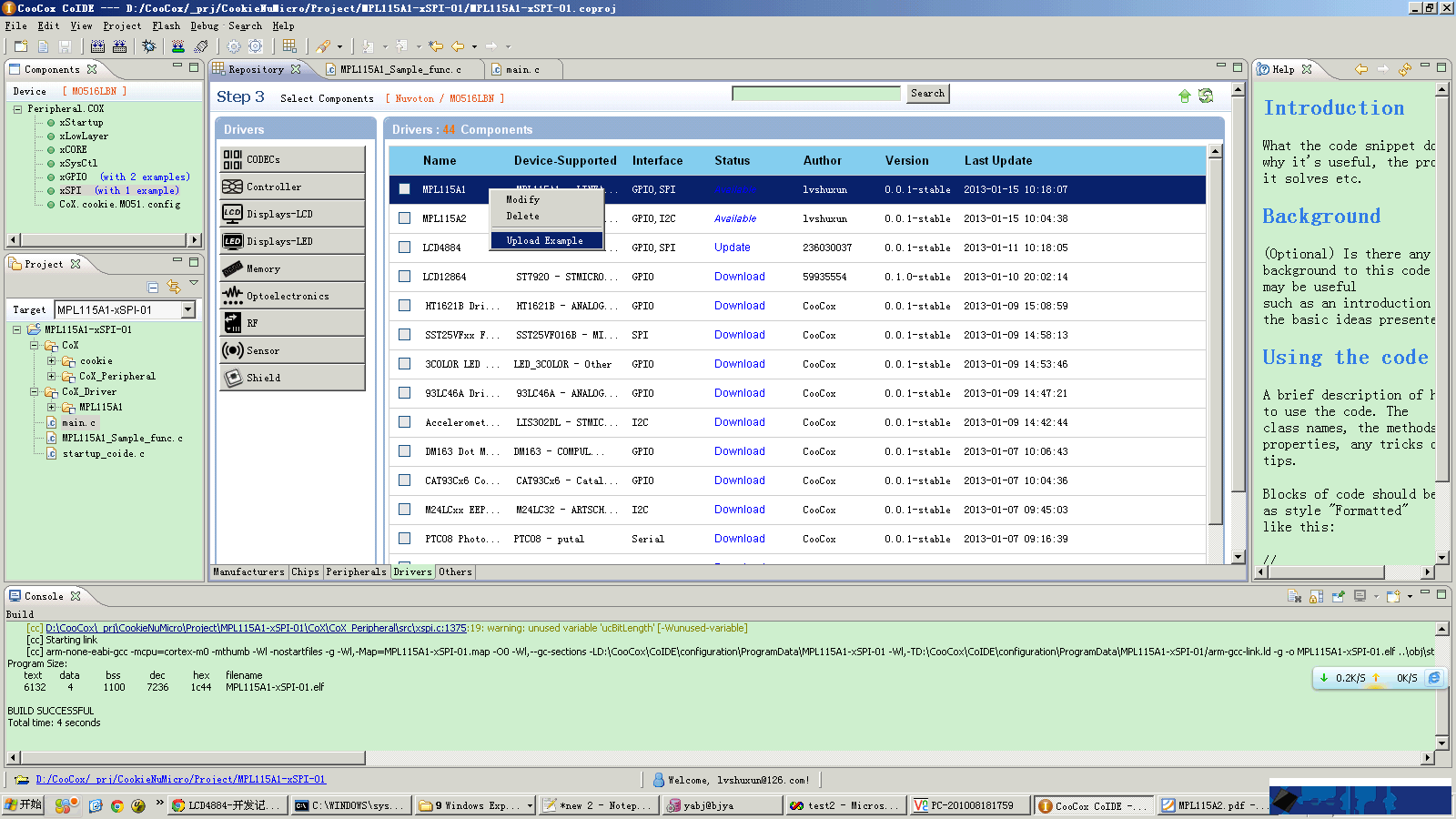Screen dimensions: 1456x819
Task: Switch to the main.c editor tab
Action: 521,69
